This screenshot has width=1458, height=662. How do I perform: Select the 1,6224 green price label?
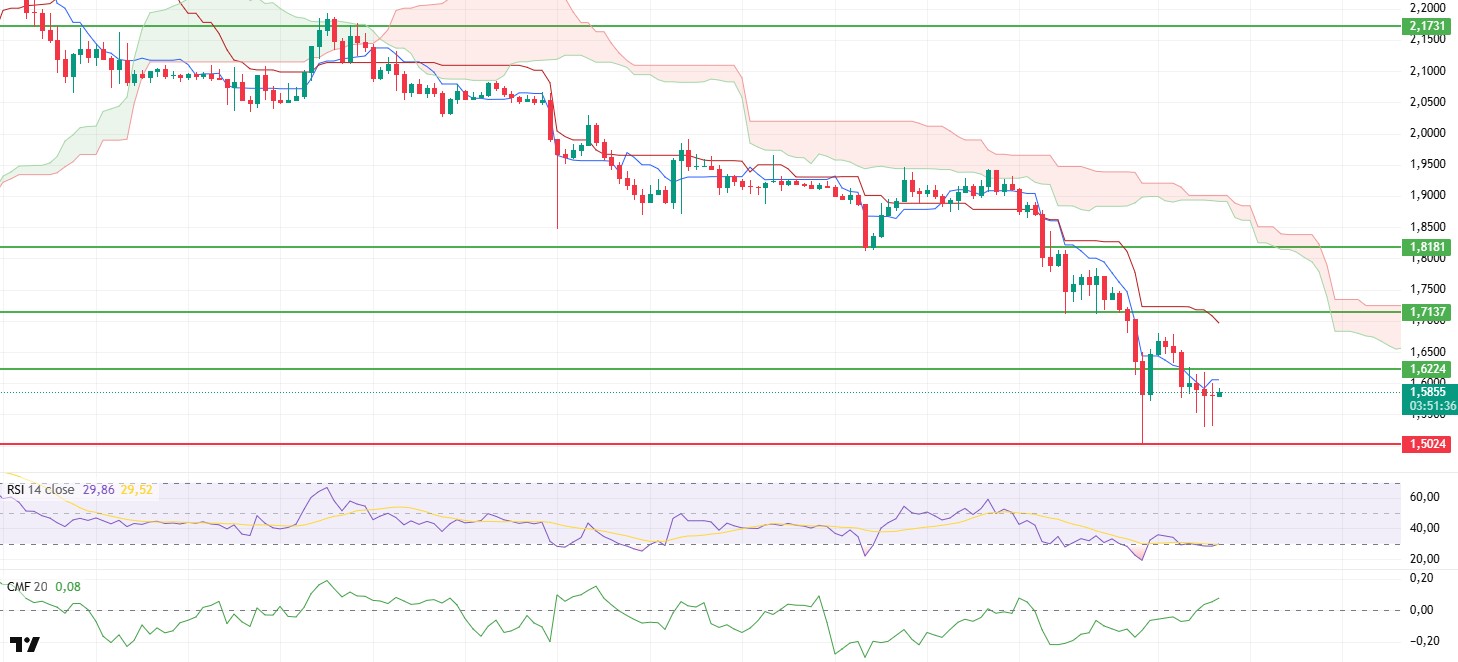[x=1429, y=369]
